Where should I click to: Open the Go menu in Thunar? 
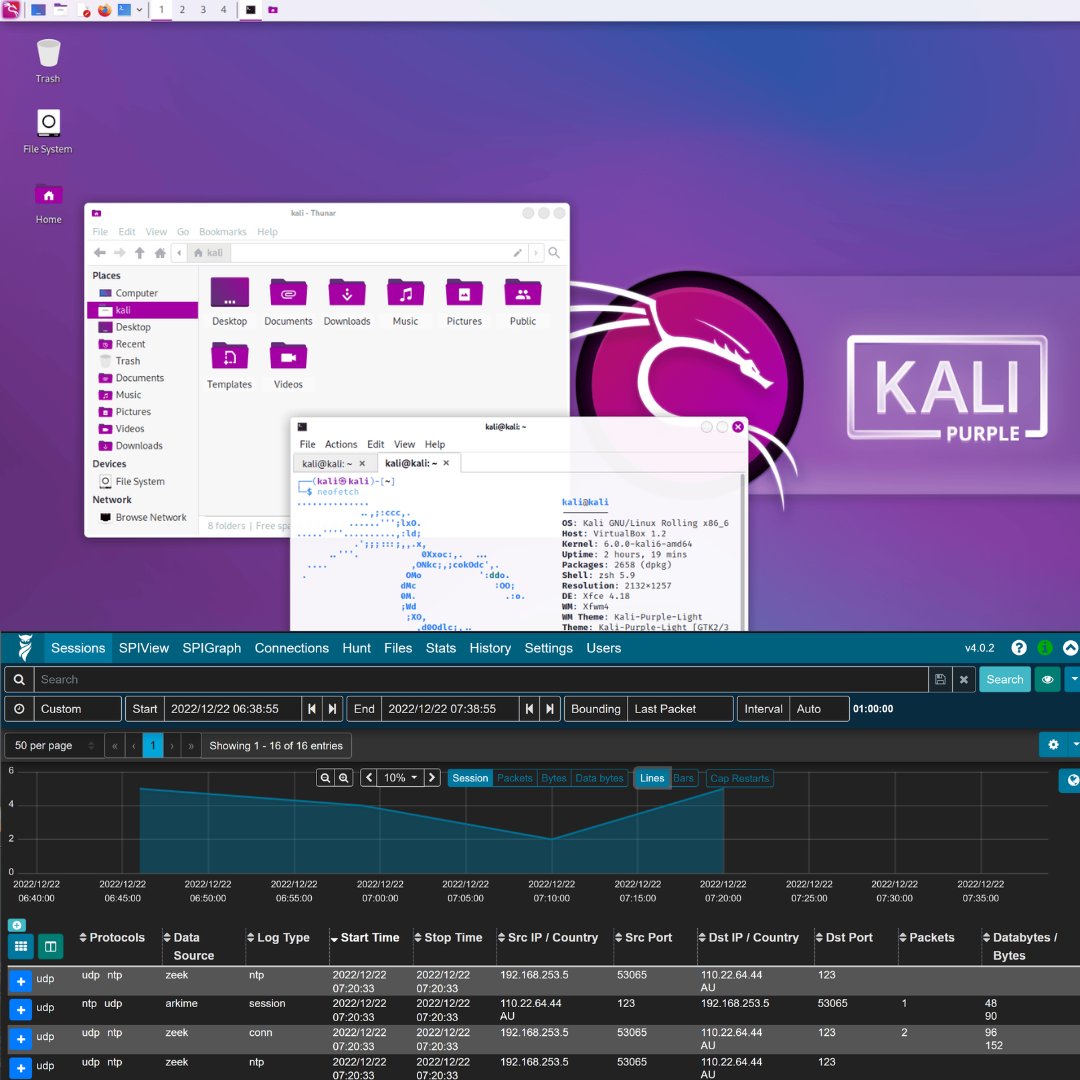[183, 231]
